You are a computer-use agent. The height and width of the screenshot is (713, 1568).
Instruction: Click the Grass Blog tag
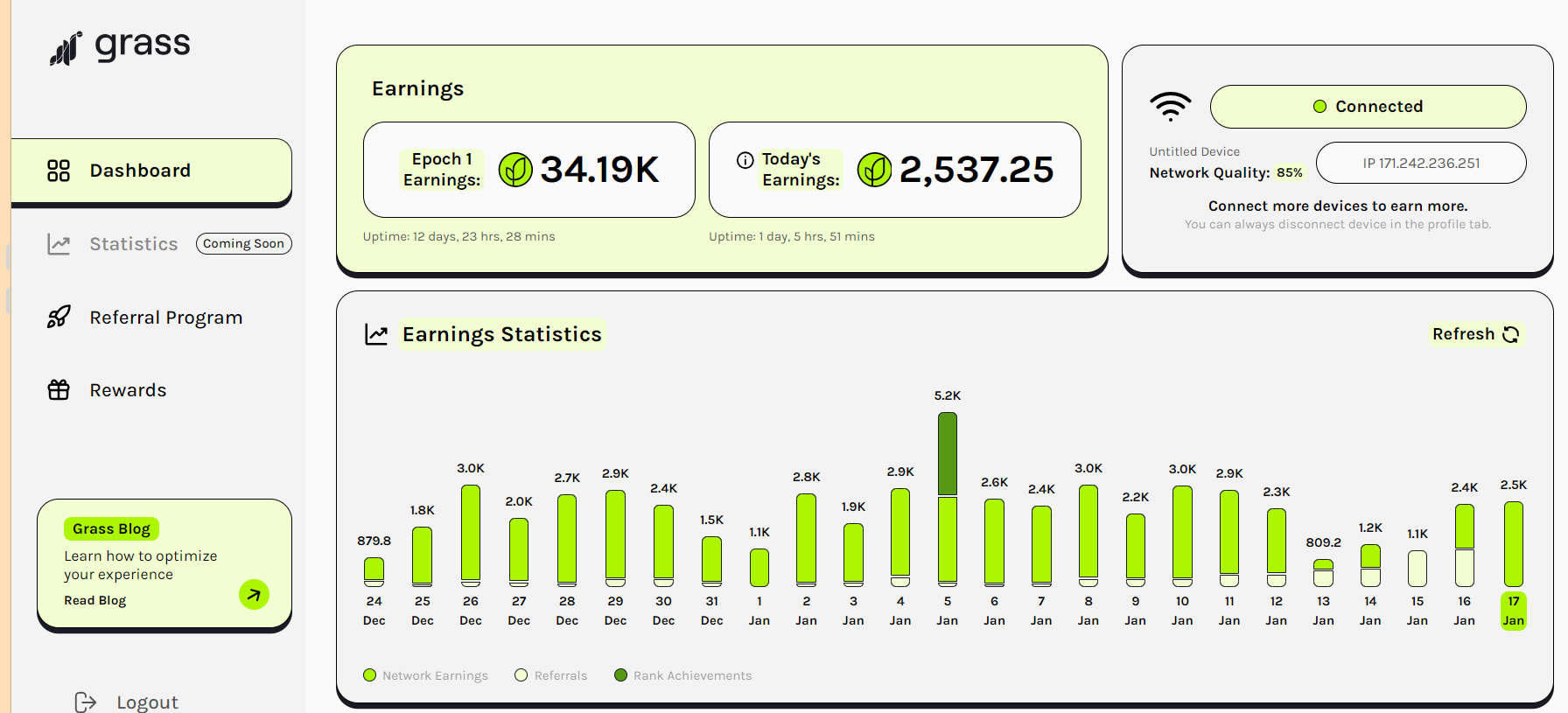[x=111, y=528]
